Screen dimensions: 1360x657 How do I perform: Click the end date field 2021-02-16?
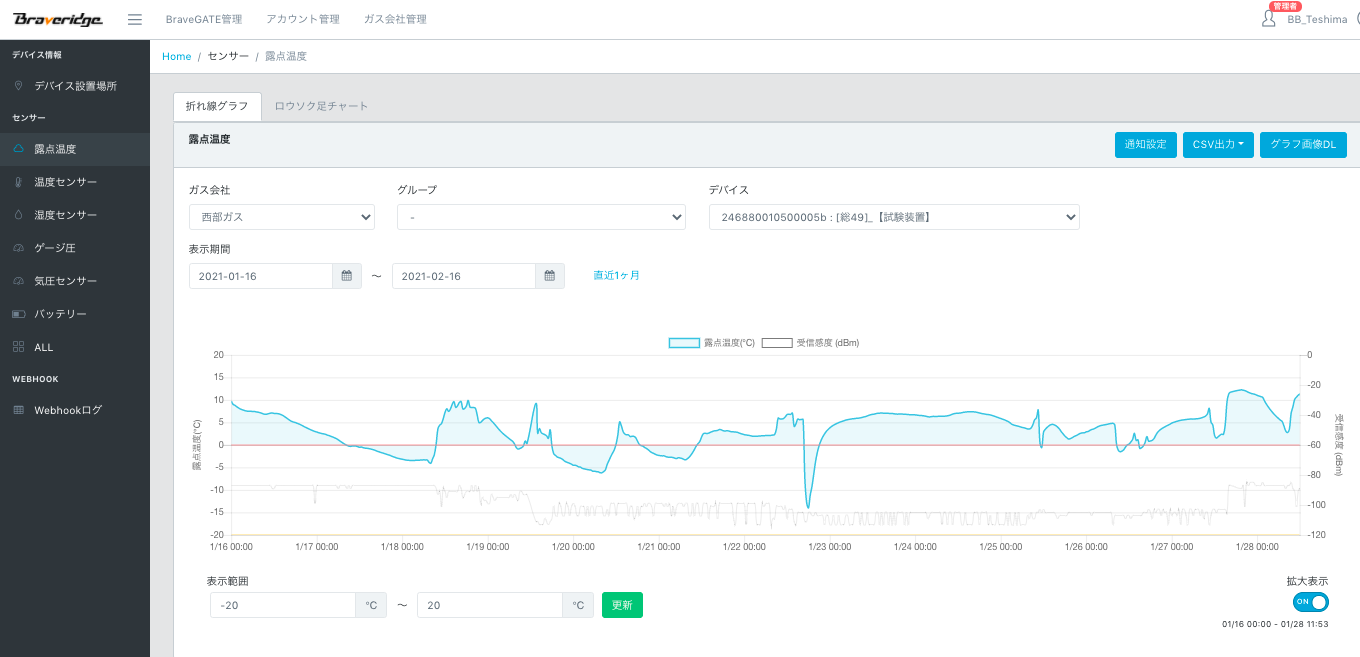(464, 276)
